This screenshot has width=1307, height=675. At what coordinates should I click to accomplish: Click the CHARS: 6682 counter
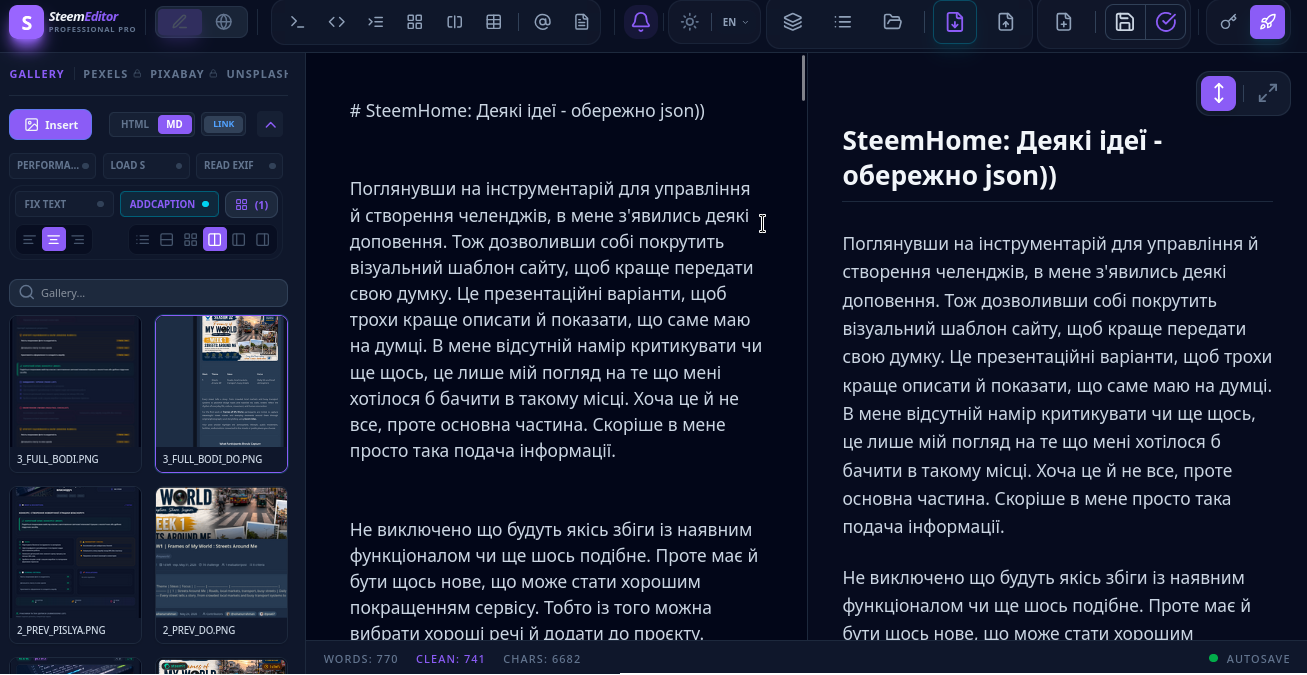pyautogui.click(x=542, y=659)
